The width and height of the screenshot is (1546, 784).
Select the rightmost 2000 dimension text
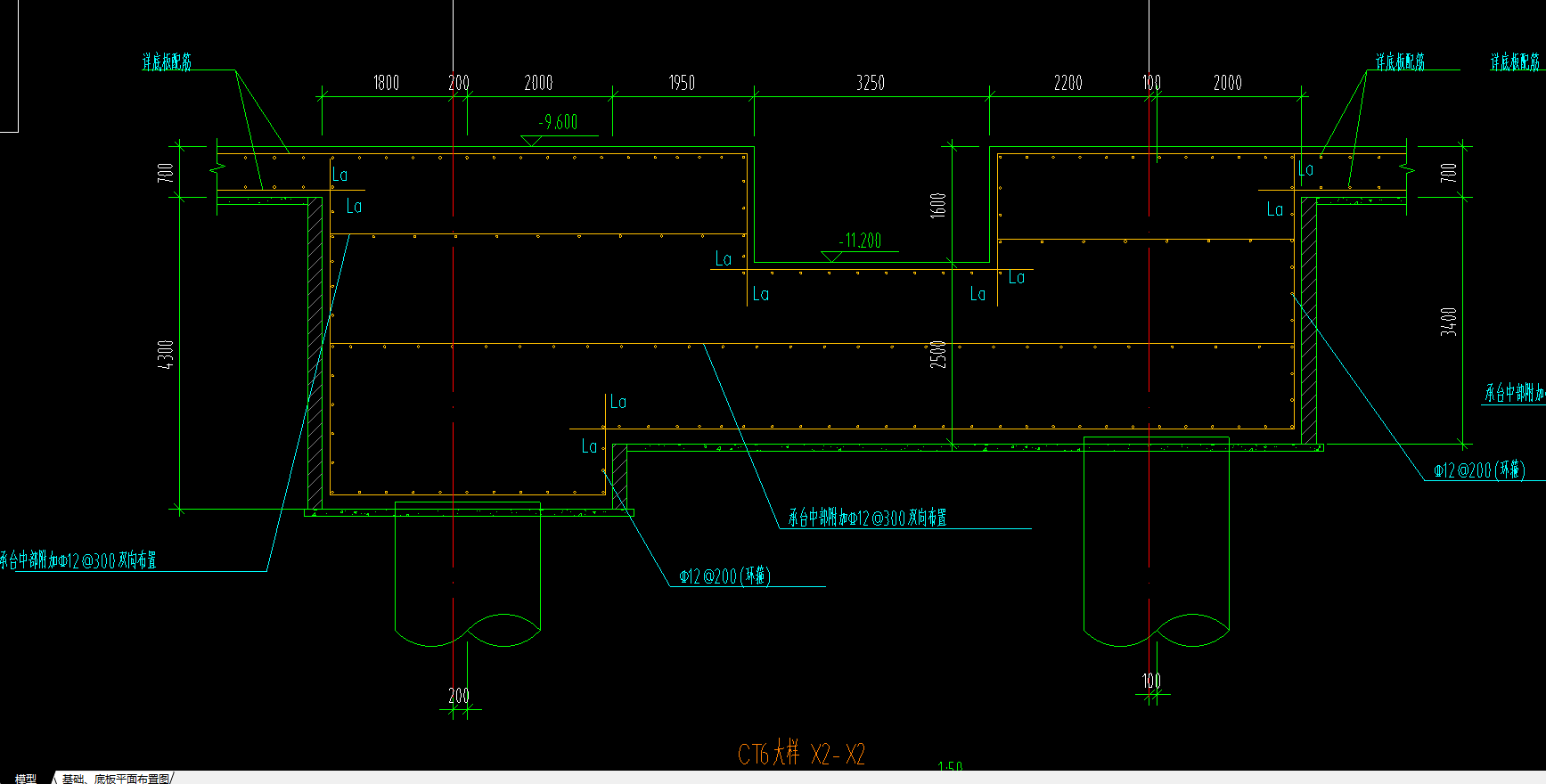pyautogui.click(x=1228, y=83)
